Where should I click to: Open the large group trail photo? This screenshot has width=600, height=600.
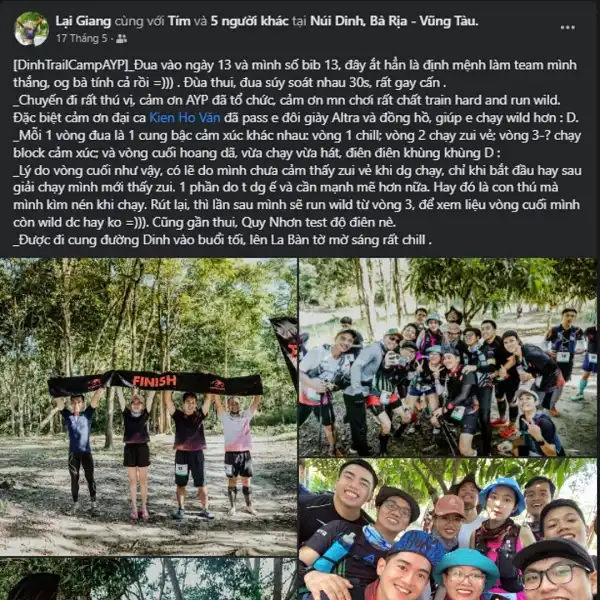[447, 357]
